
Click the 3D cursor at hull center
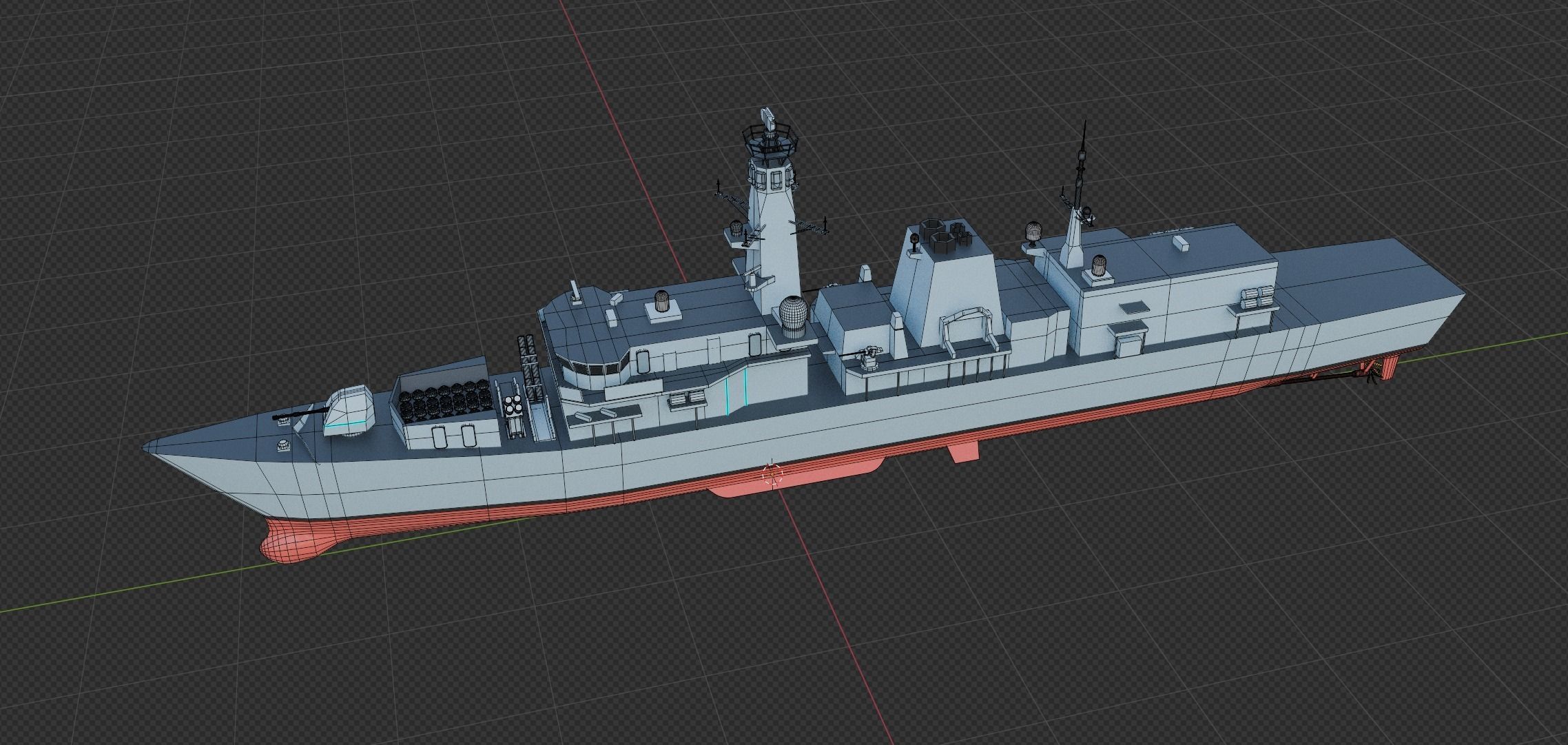click(x=773, y=475)
